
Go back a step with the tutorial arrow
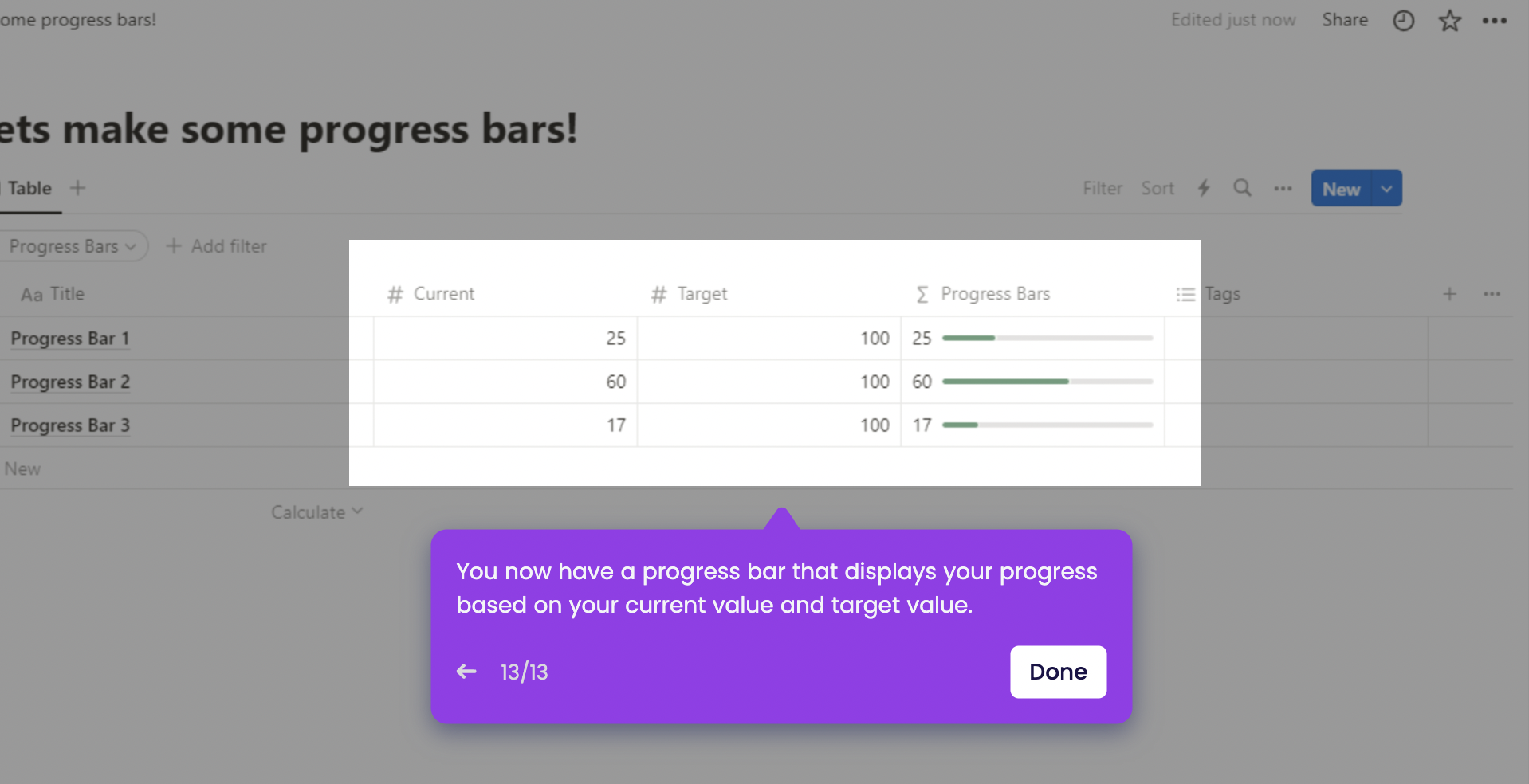click(x=466, y=672)
